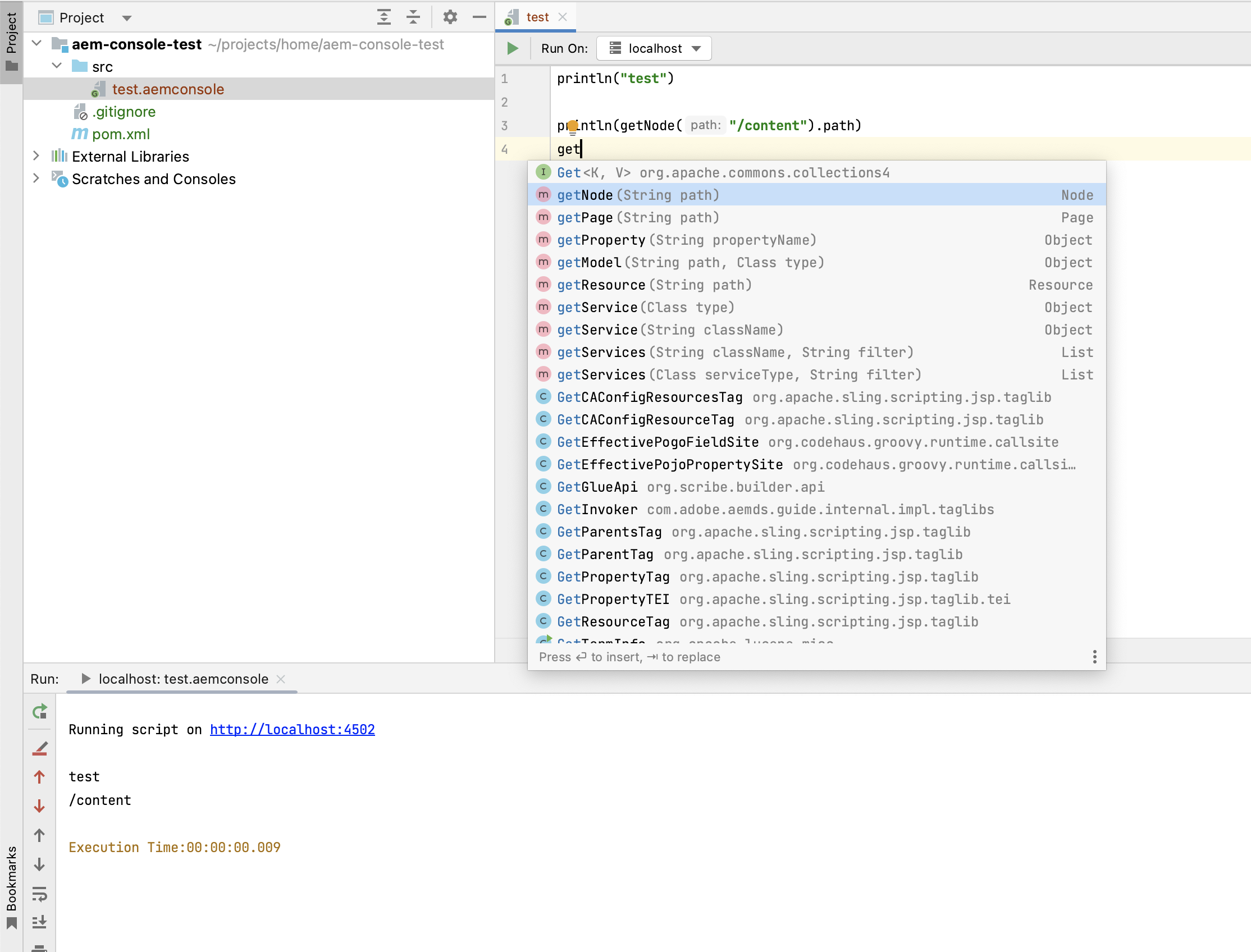Image resolution: width=1251 pixels, height=952 pixels.
Task: Click the three-dot menu in completion popup
Action: [x=1094, y=657]
